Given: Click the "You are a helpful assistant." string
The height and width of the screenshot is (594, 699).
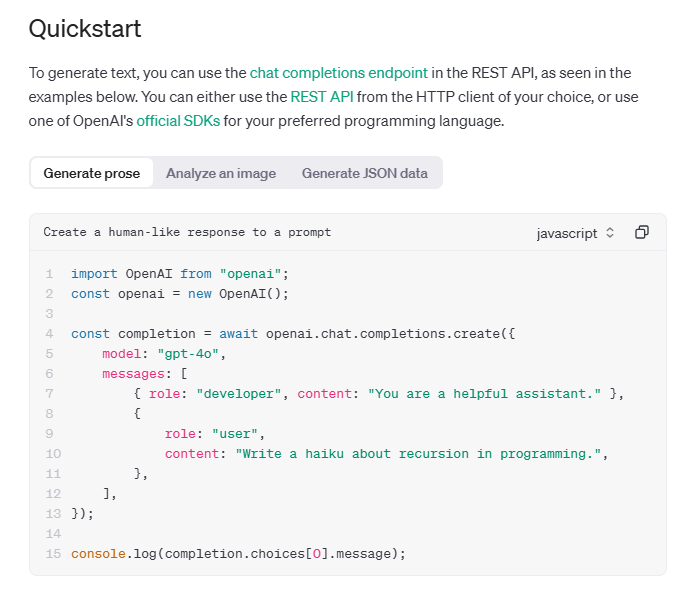Looking at the screenshot, I should pos(485,393).
